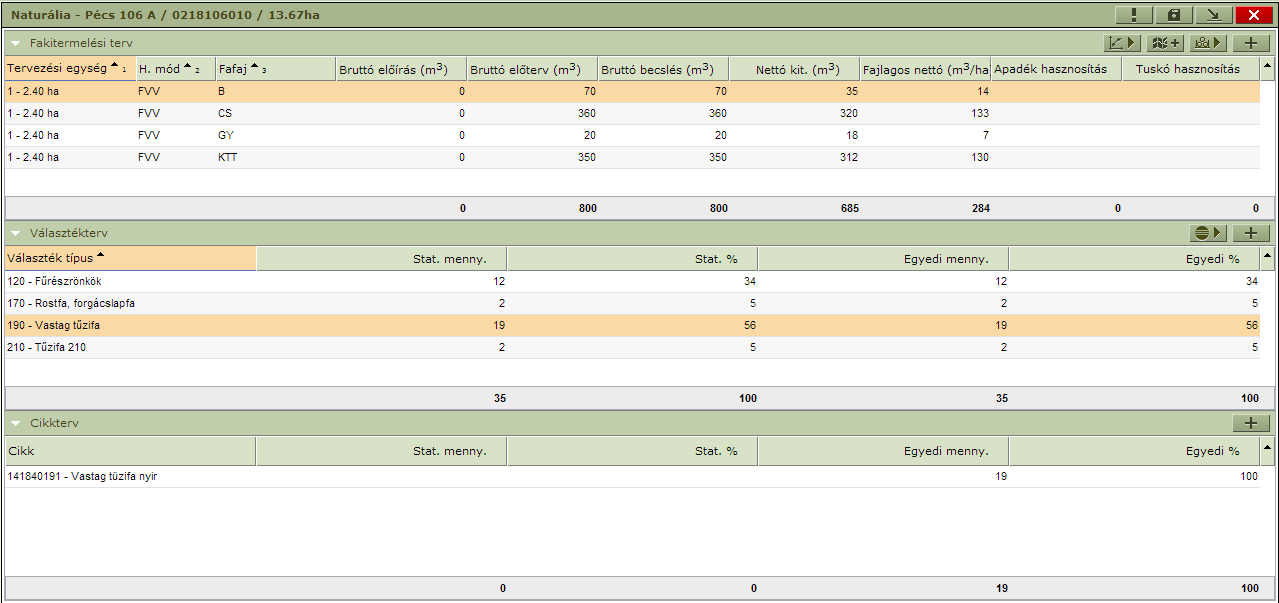
Task: Select the 190 - Vastag tűzifa row
Action: (632, 325)
